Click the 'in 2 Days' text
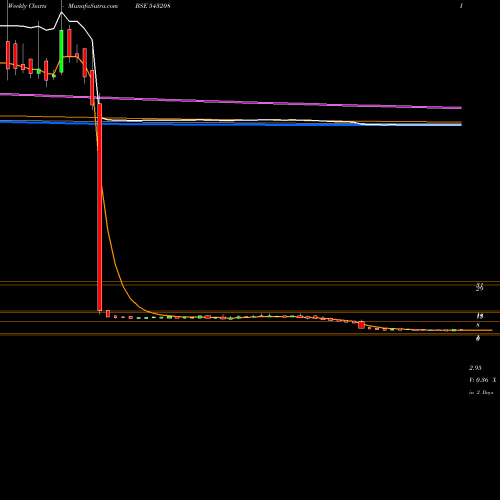The width and height of the screenshot is (500, 500). (481, 392)
